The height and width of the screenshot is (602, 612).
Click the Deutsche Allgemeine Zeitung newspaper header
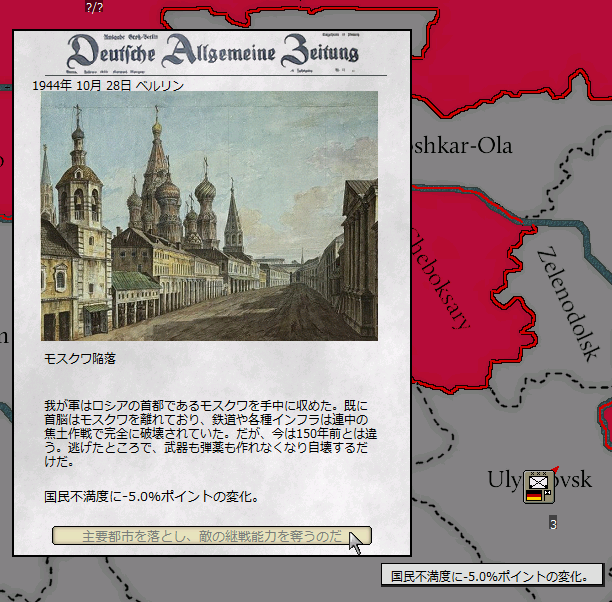coord(213,53)
